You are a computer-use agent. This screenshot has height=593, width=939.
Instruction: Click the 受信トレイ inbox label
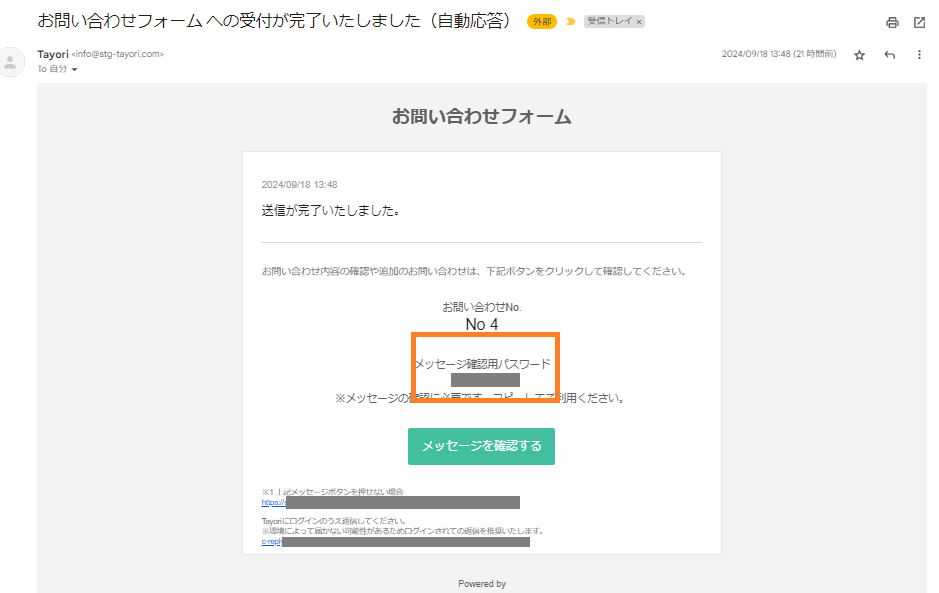[x=609, y=21]
